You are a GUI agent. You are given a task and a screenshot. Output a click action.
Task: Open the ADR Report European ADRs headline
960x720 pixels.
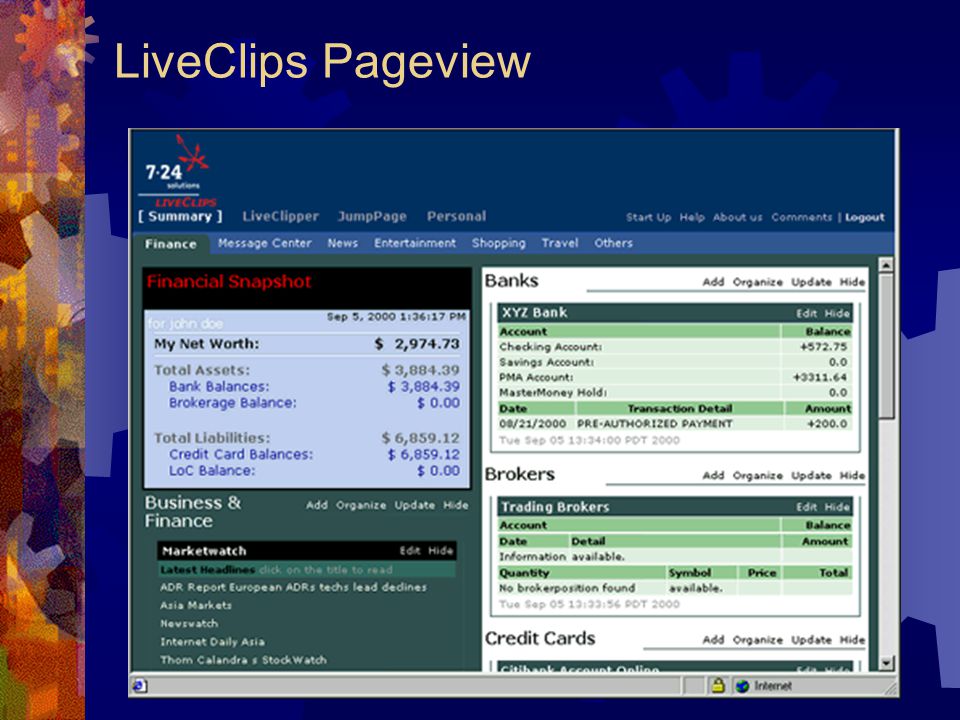pos(293,587)
